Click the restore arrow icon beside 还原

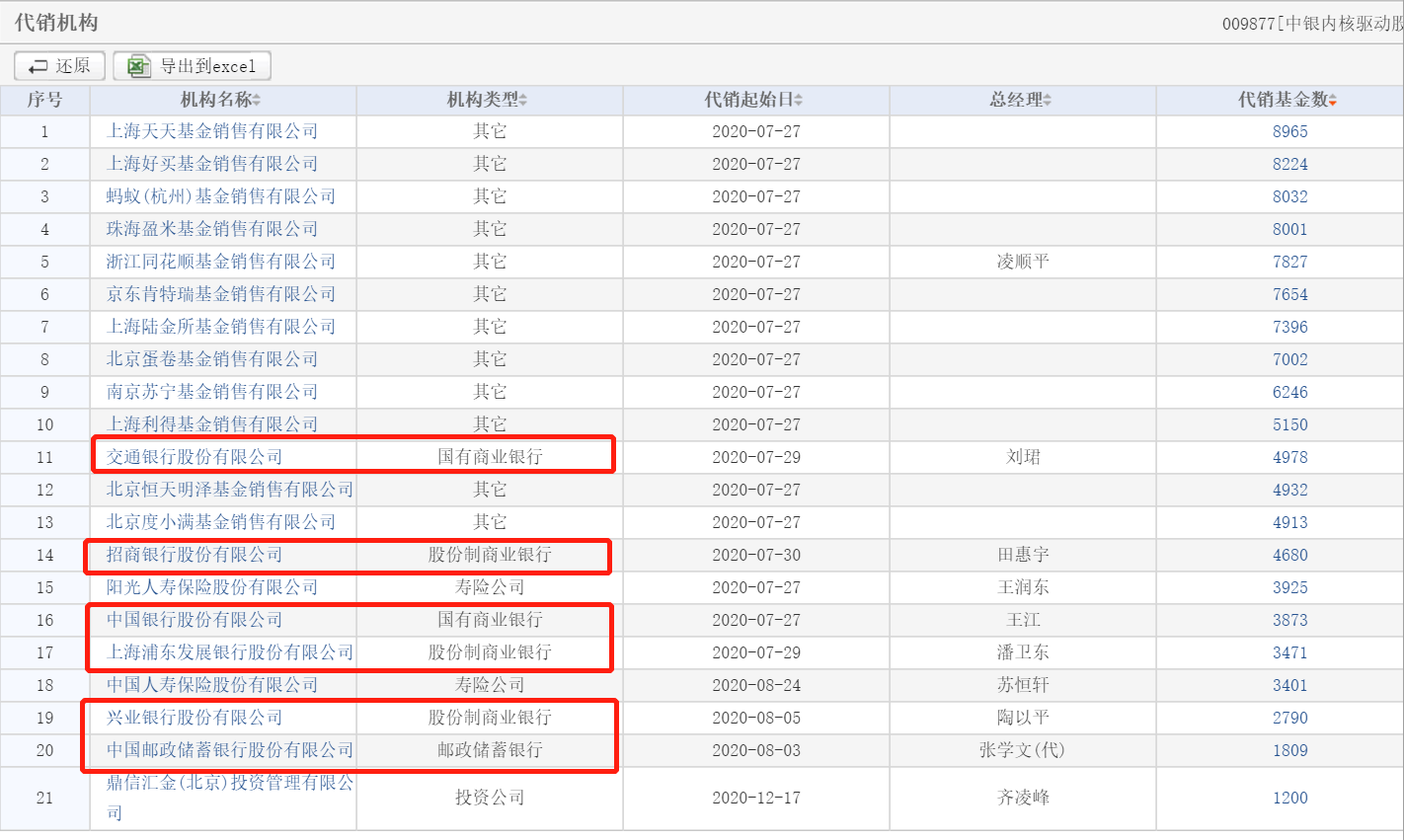[x=39, y=66]
